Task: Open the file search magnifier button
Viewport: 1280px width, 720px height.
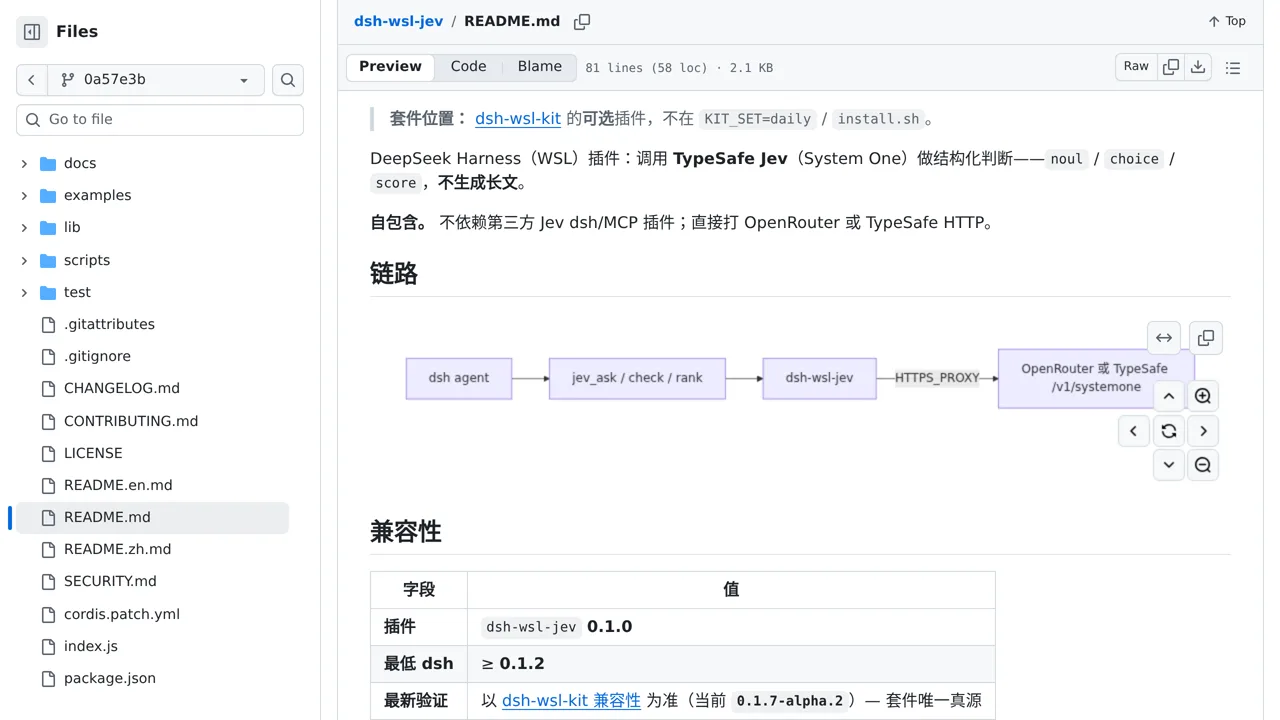Action: pos(288,80)
